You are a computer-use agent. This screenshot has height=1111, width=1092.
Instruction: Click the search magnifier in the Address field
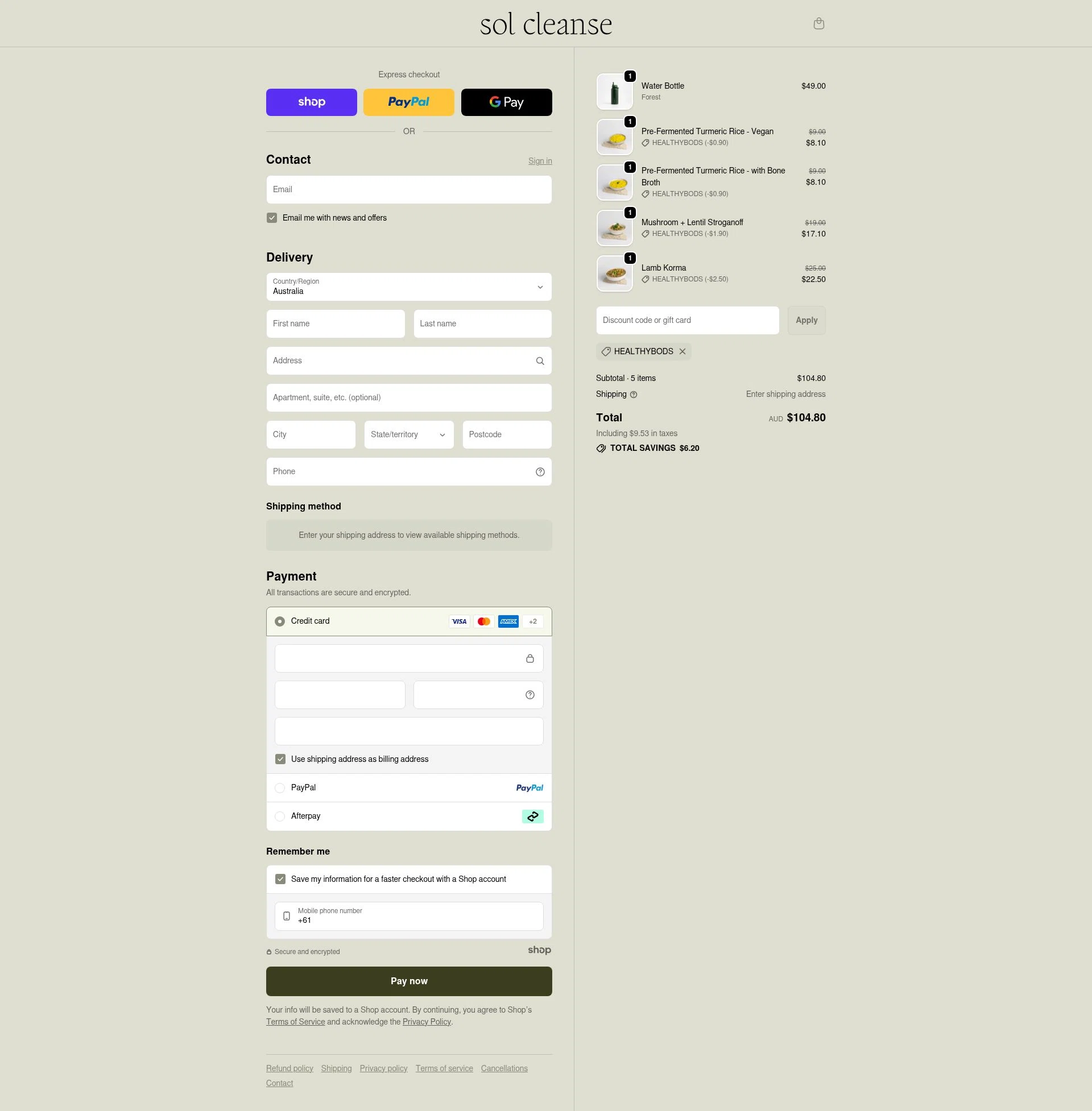540,360
